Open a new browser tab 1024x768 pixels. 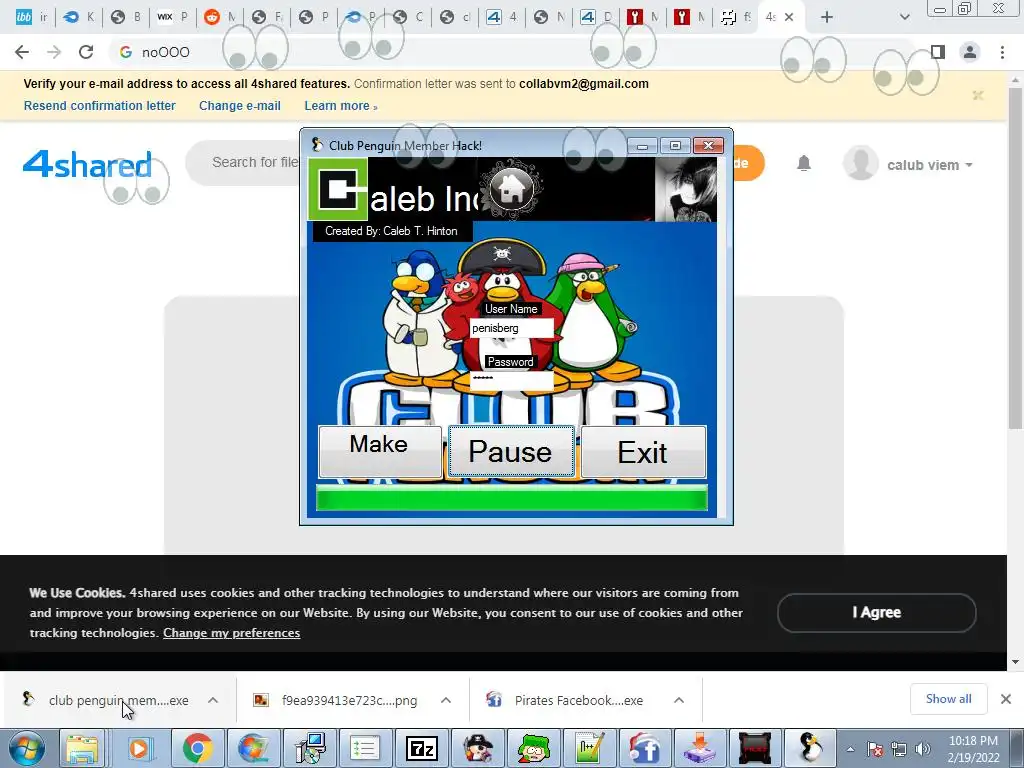click(827, 18)
